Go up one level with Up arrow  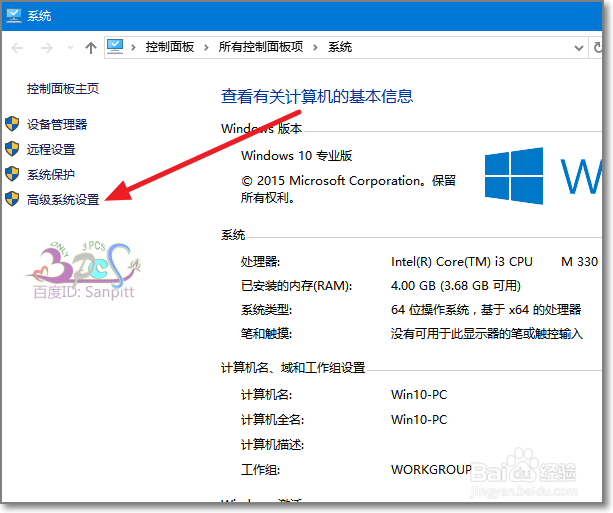point(91,48)
